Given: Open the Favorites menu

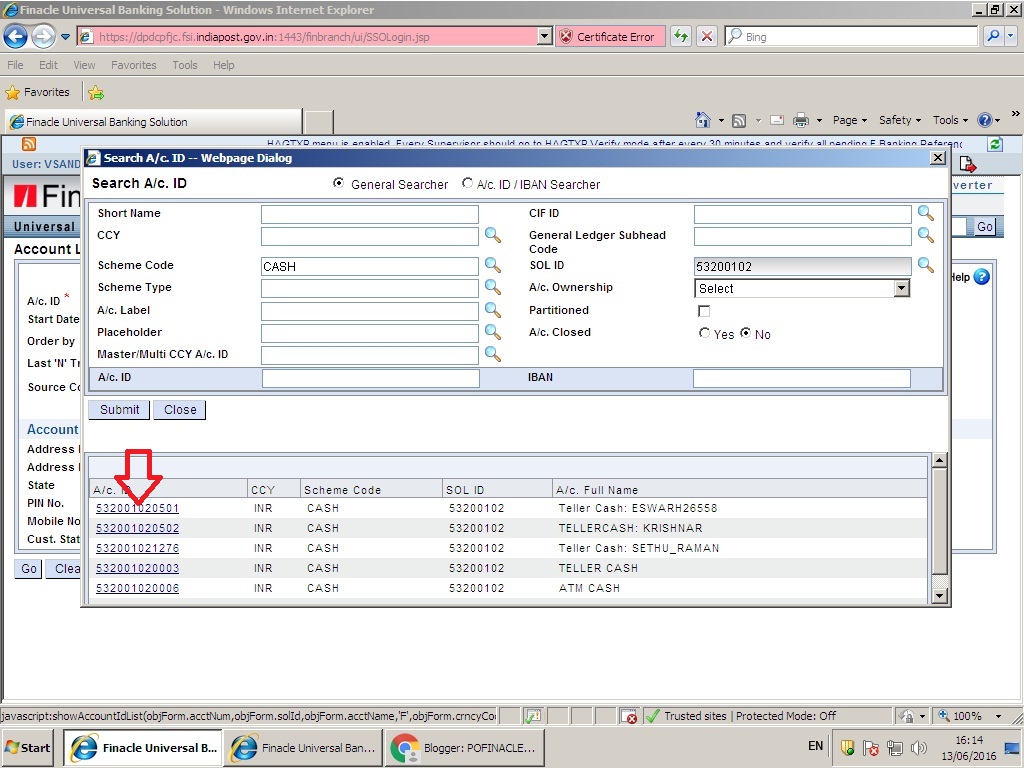Looking at the screenshot, I should (133, 64).
